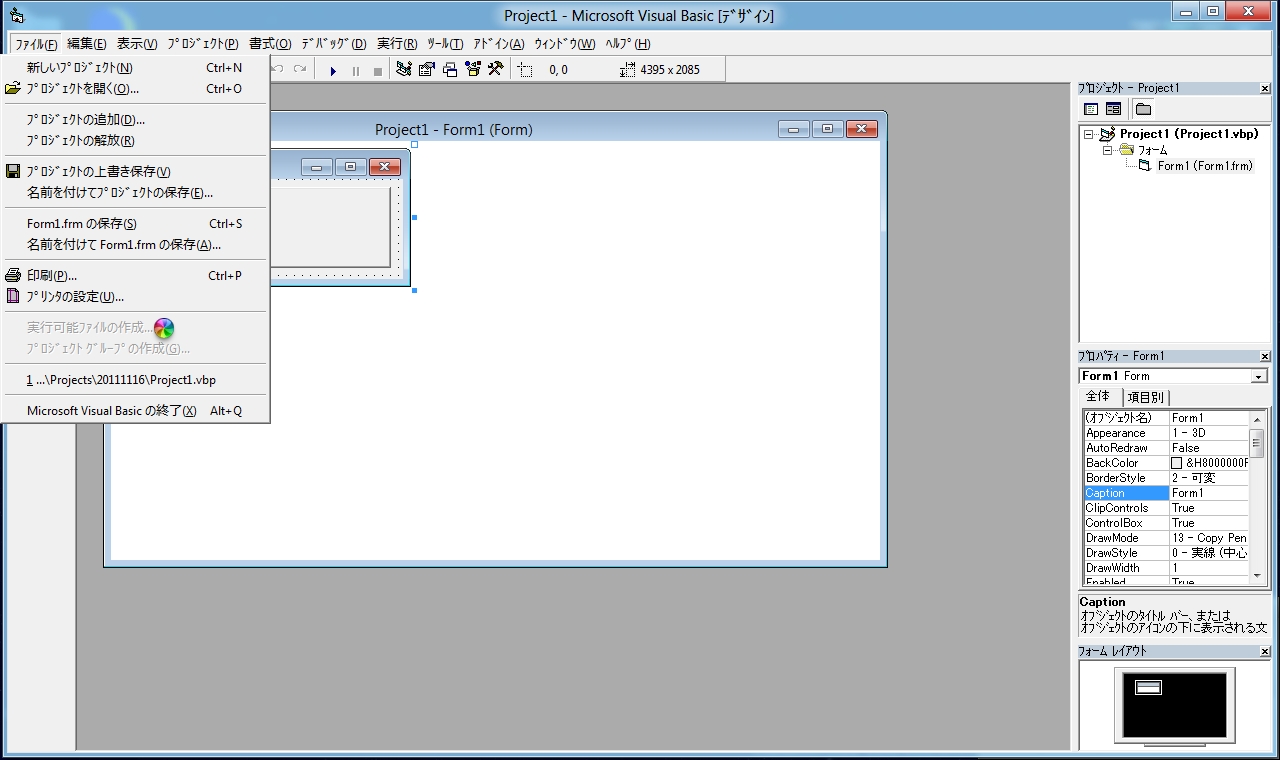Close the Project Explorer panel
Image resolution: width=1280 pixels, height=760 pixels.
pyautogui.click(x=1265, y=88)
